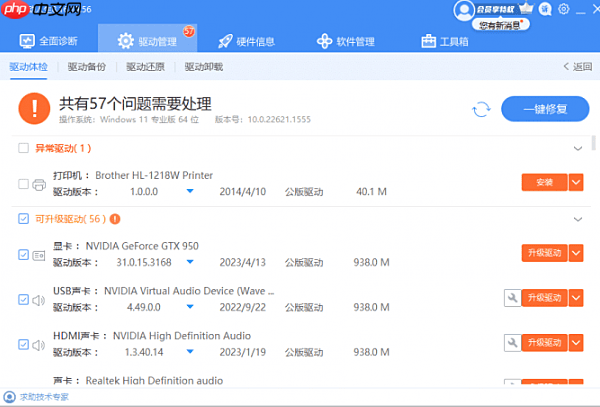Click the date 2023/4/13 on GTX 950 row
The height and width of the screenshot is (407, 600).
tap(243, 262)
